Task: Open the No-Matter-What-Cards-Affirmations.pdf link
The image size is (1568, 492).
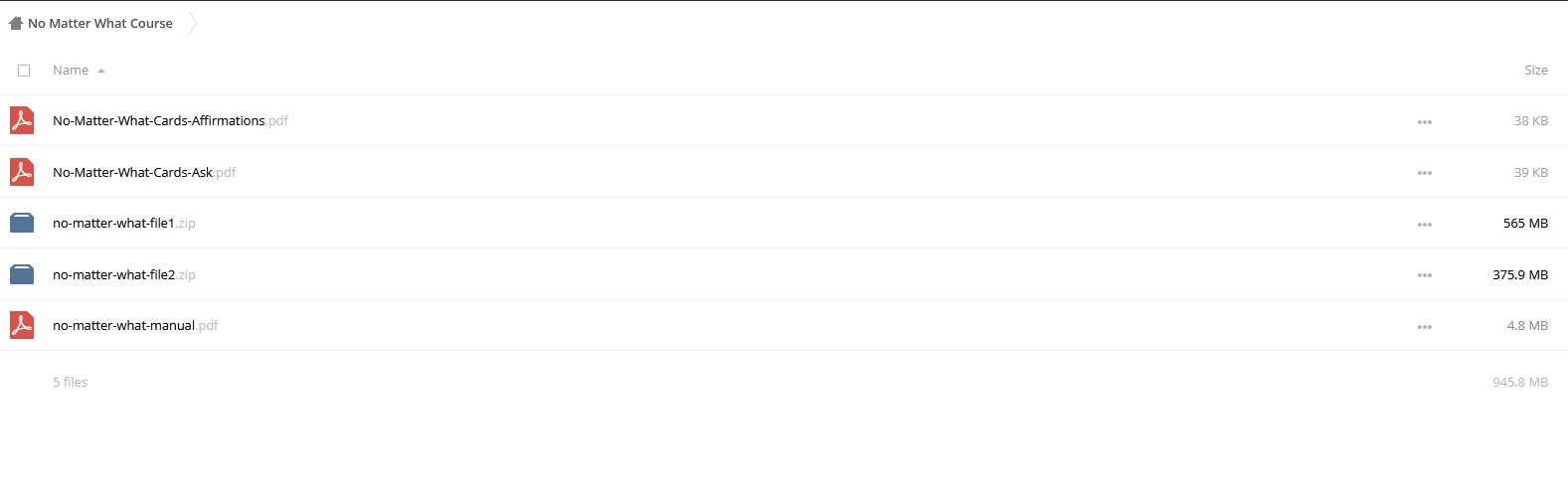Action: click(170, 120)
